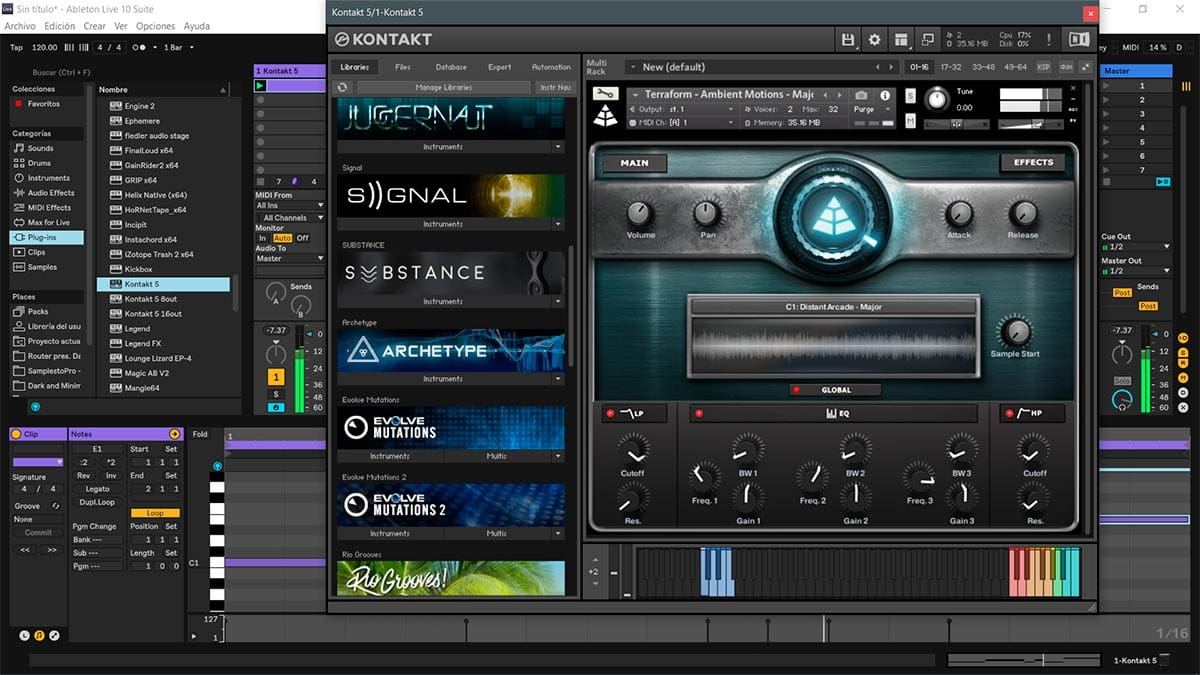Open the instrument info icon
1200x675 pixels.
click(885, 95)
